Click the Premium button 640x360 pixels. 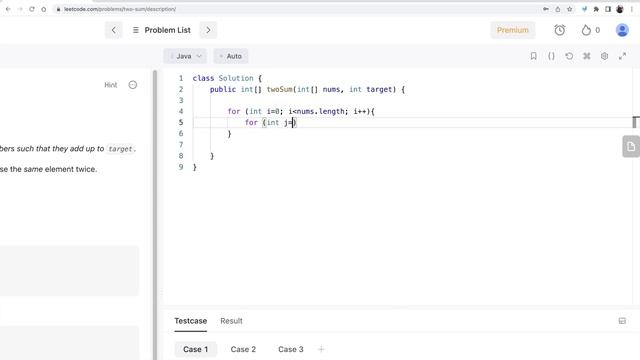[513, 30]
